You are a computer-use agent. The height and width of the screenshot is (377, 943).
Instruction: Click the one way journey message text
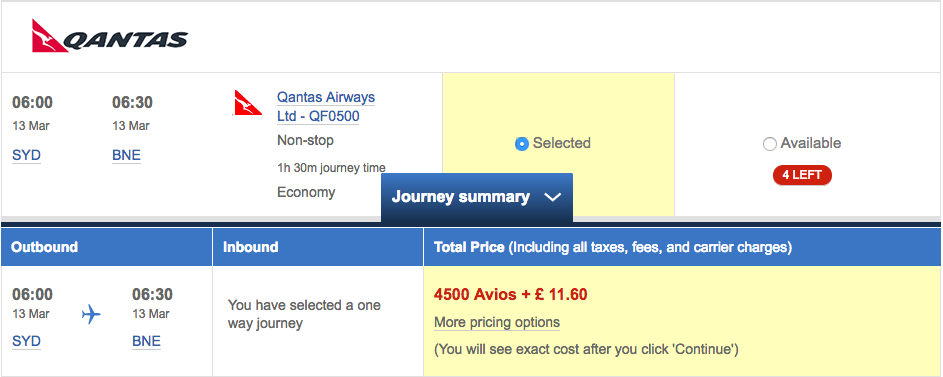point(304,314)
